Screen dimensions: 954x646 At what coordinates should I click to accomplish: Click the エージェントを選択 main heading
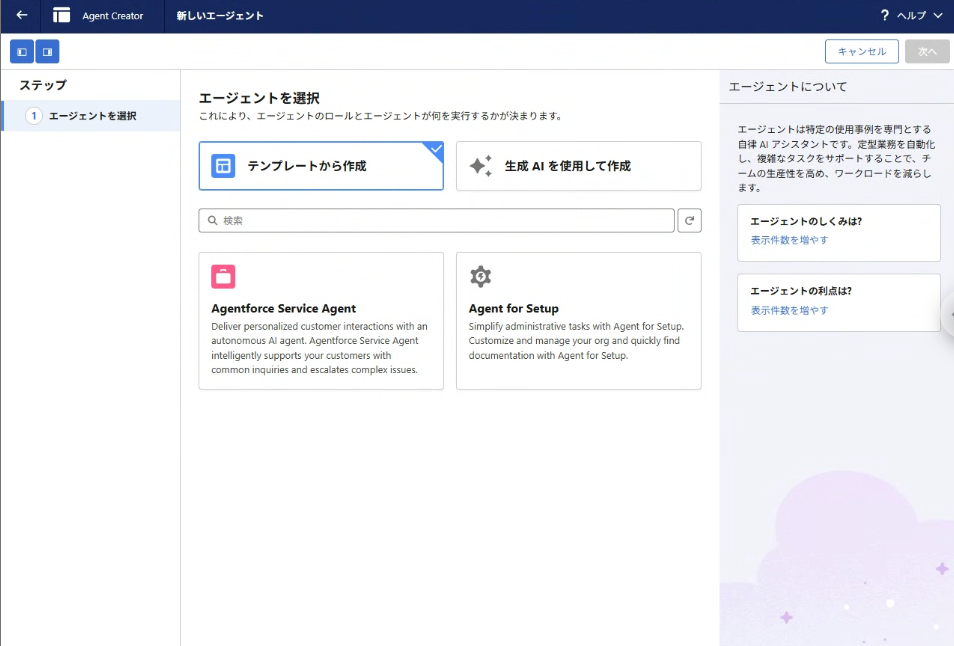(x=259, y=98)
